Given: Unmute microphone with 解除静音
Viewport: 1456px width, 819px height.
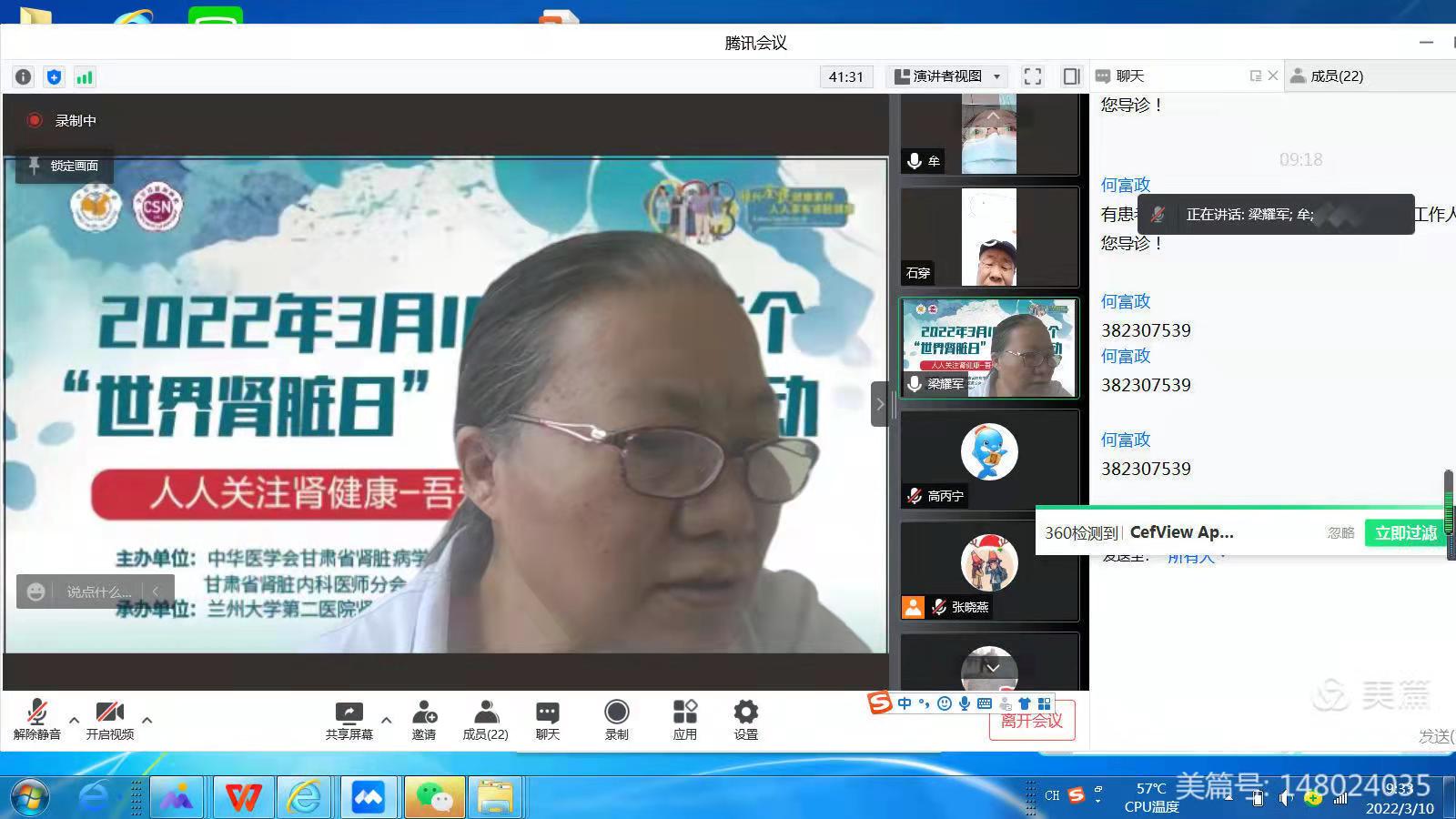Looking at the screenshot, I should (x=36, y=719).
